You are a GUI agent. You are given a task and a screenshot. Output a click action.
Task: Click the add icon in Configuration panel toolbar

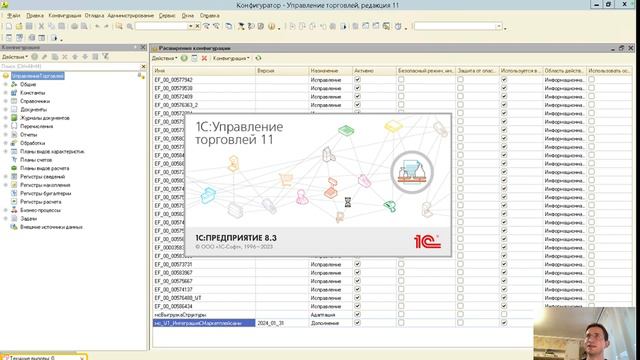[35, 57]
